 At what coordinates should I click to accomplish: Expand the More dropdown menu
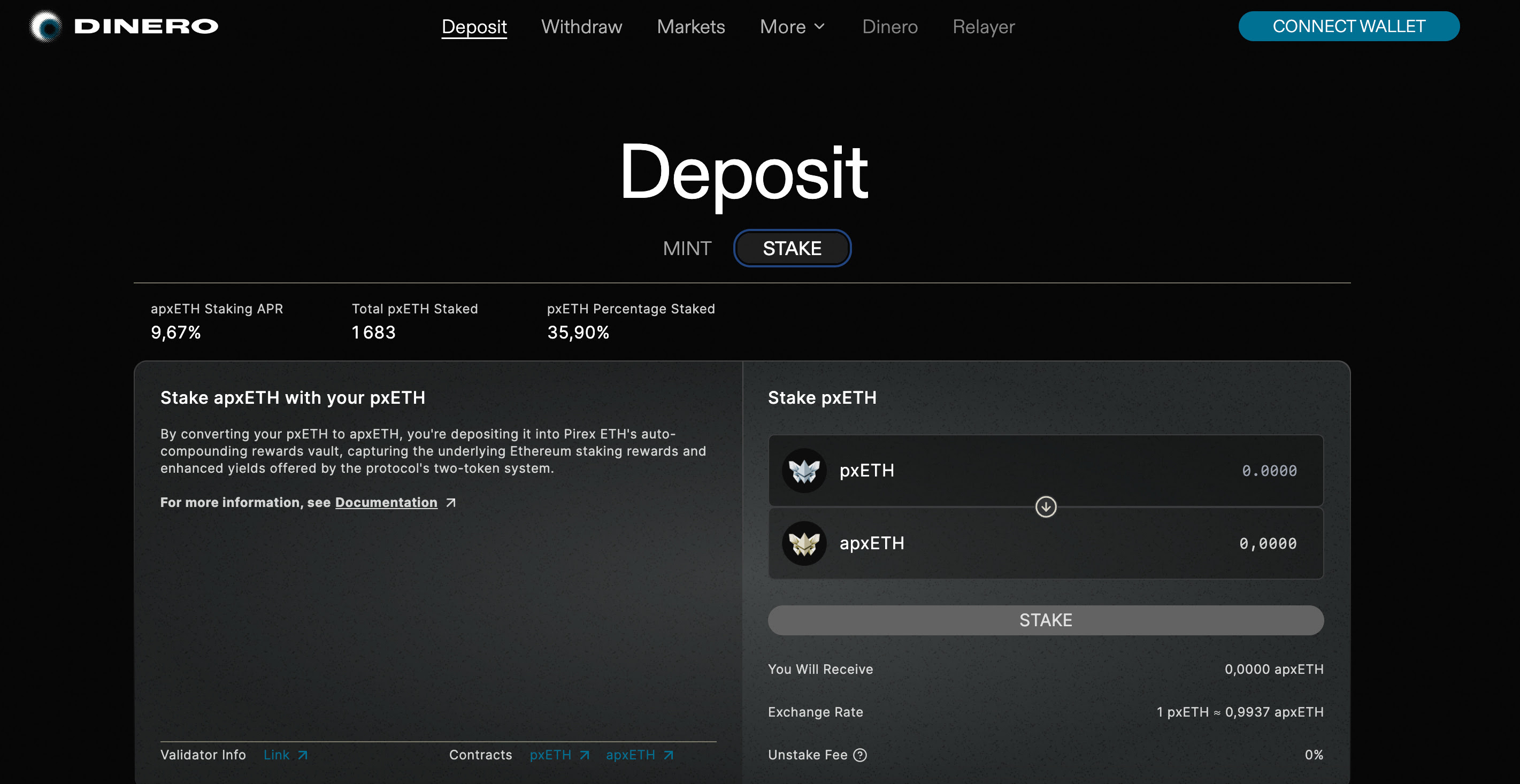[782, 27]
